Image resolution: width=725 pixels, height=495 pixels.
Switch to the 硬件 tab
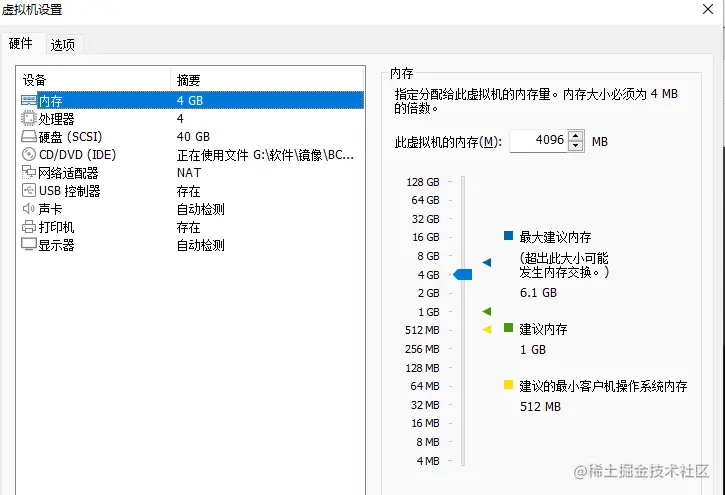(x=21, y=43)
